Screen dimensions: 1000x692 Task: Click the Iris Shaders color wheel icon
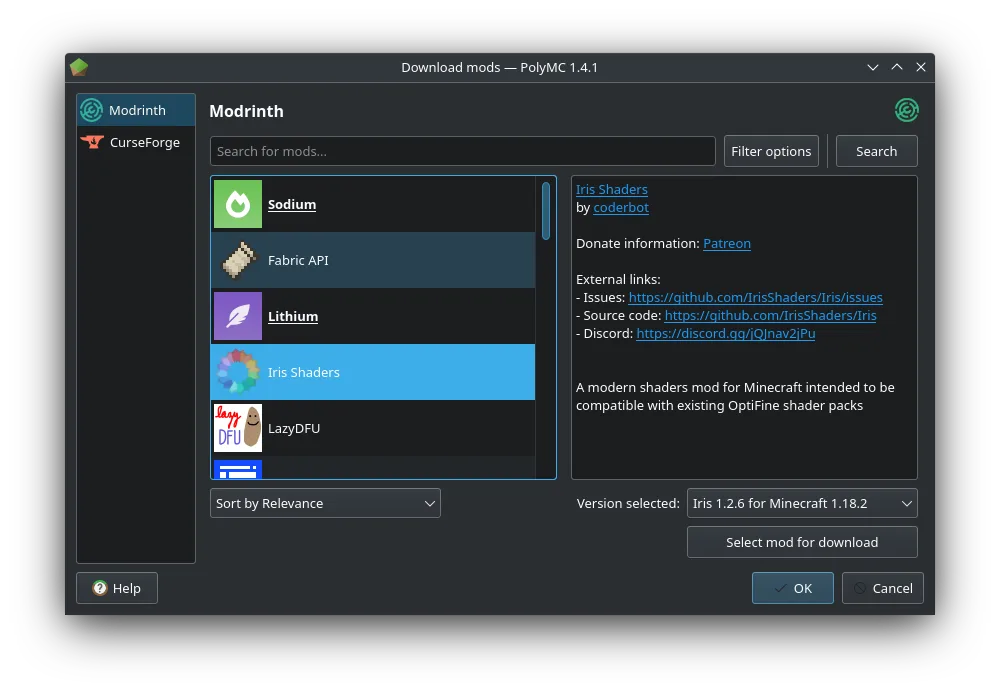point(238,372)
